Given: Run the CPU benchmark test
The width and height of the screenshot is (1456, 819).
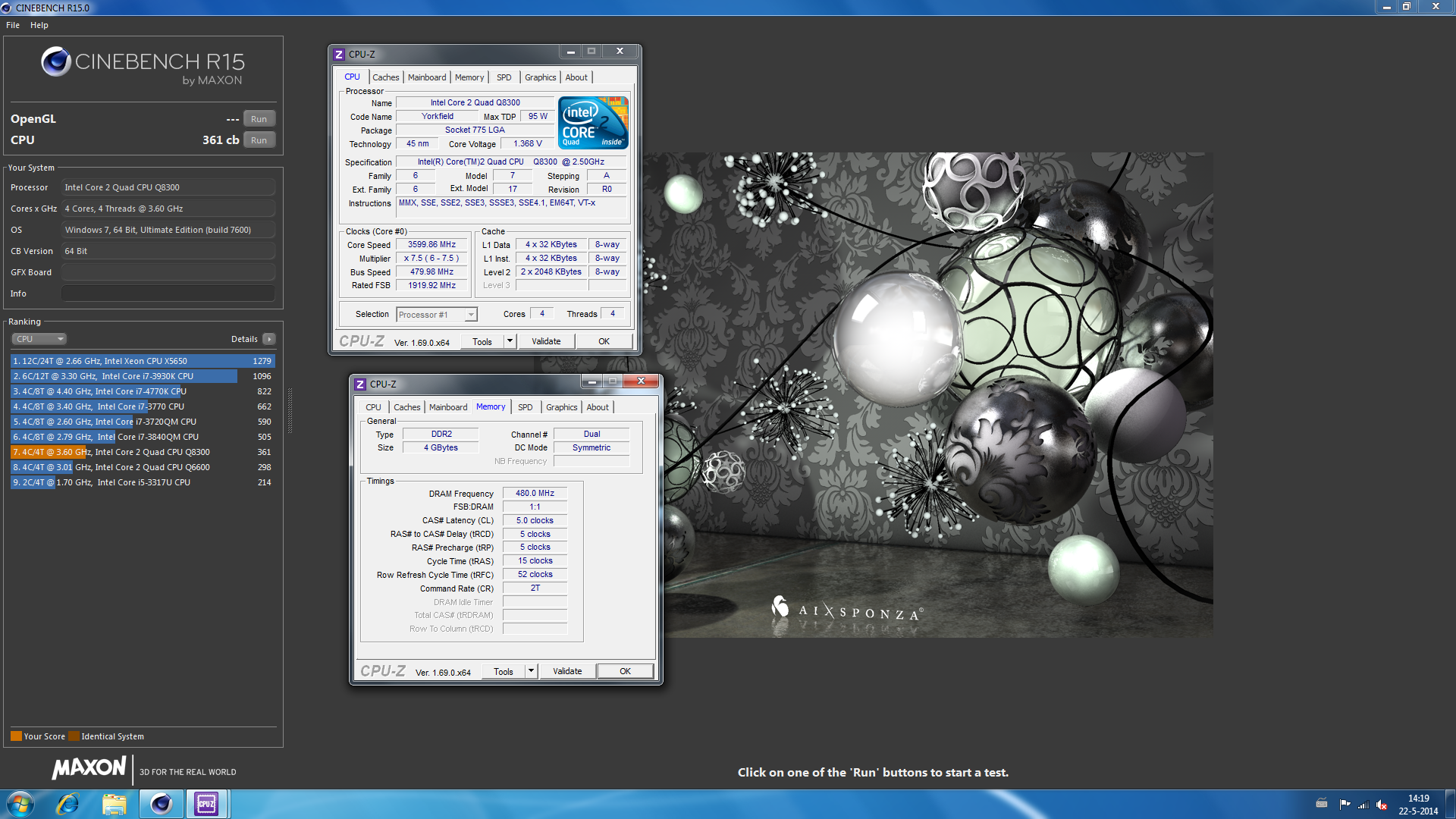Looking at the screenshot, I should tap(259, 140).
